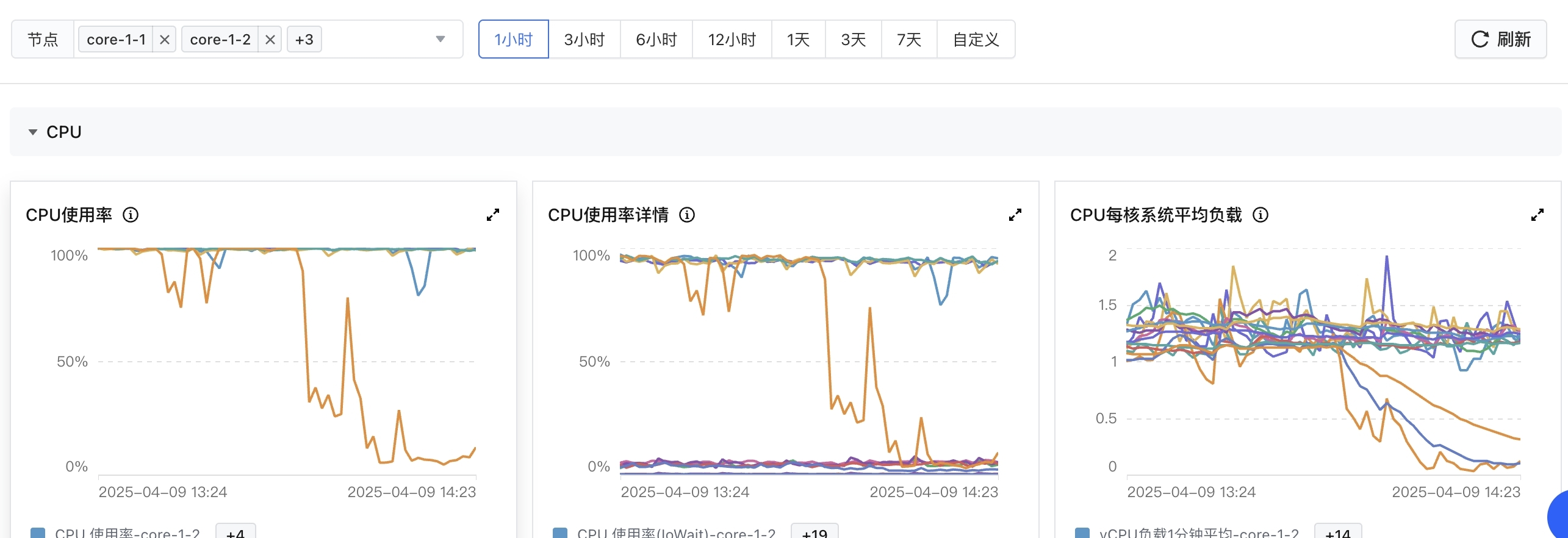Remove the core-1-1 node tag
Viewport: 1568px width, 538px height.
tap(164, 40)
